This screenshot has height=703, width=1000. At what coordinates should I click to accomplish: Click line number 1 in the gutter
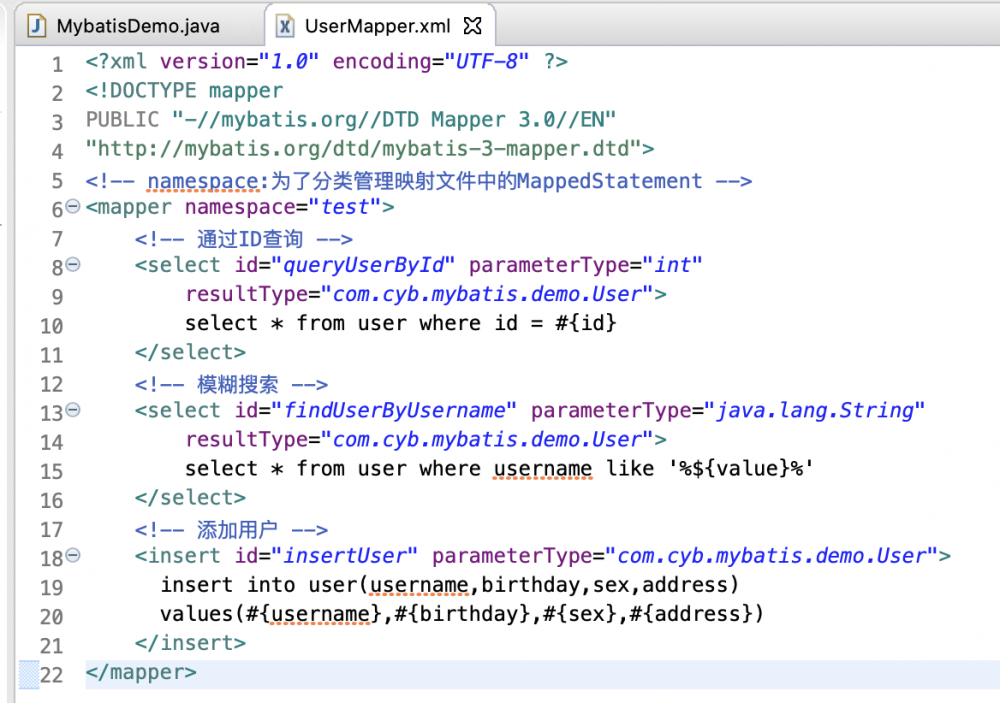(x=57, y=64)
